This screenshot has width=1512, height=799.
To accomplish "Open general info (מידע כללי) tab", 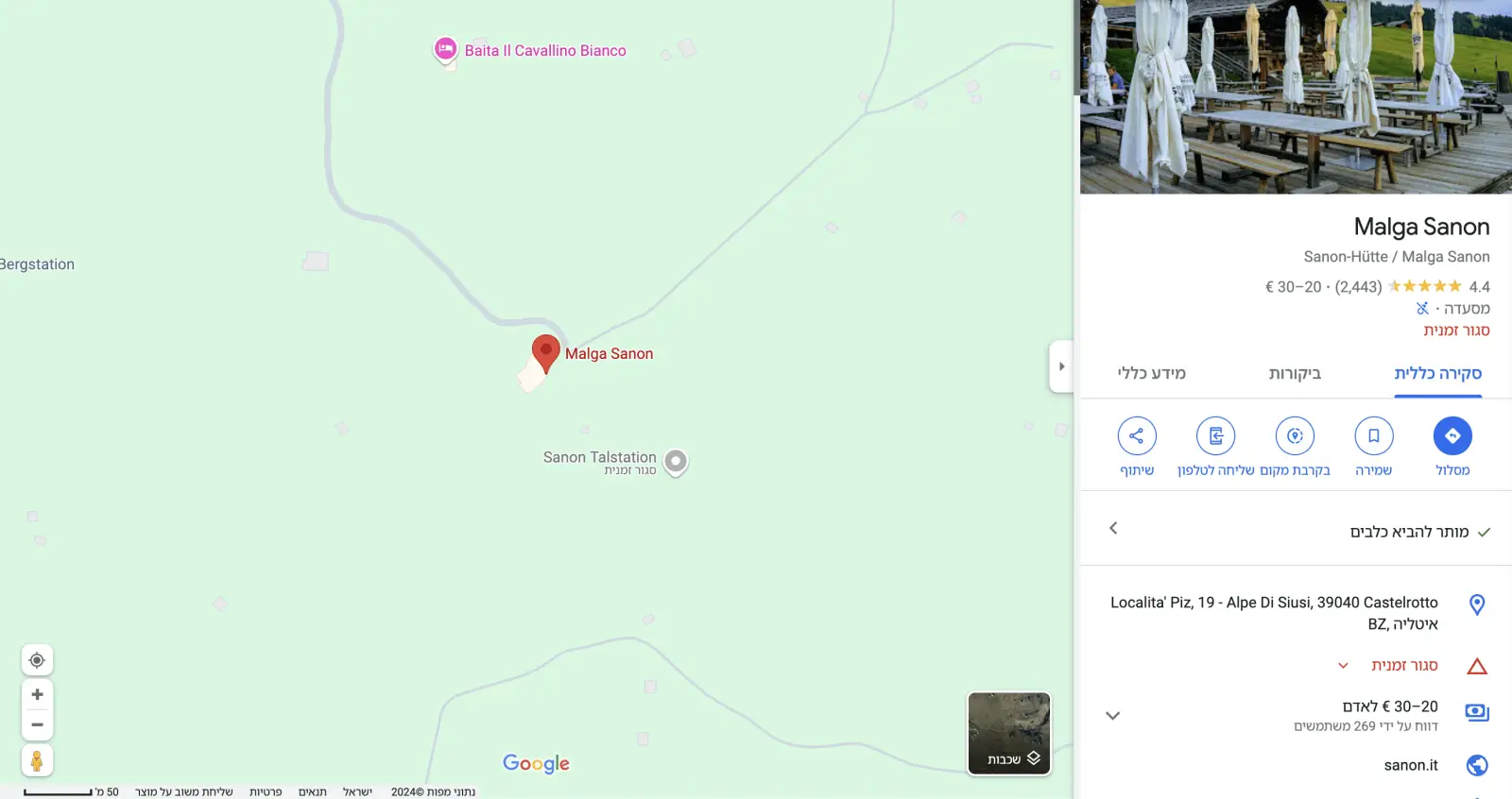I will point(1151,373).
